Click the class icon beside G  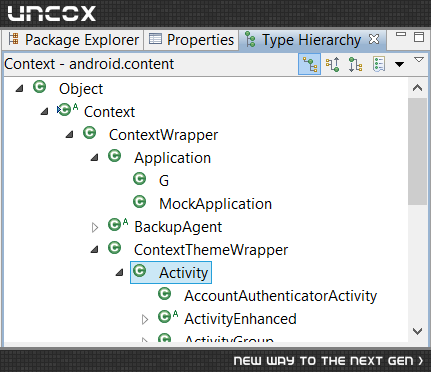pos(140,179)
